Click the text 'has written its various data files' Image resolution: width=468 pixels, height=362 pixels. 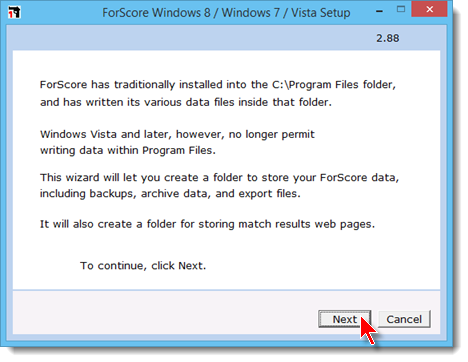[186, 102]
